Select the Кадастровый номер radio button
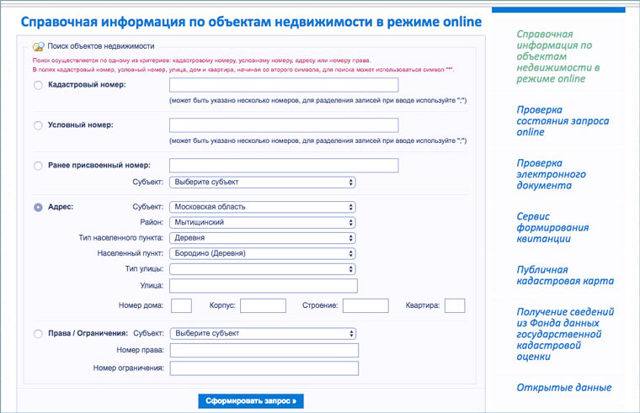640x413 pixels. click(38, 85)
